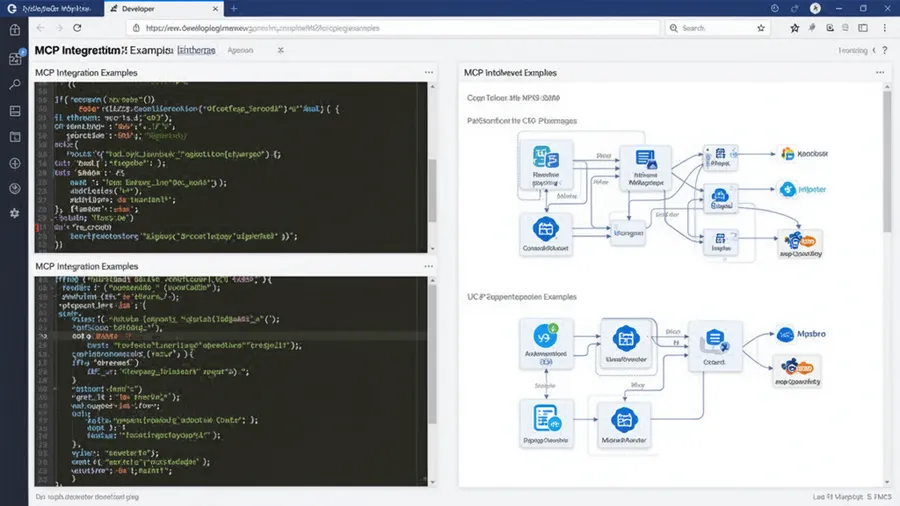Select the "Mpsbro" blue output icon
The height and width of the screenshot is (506, 900).
785,334
